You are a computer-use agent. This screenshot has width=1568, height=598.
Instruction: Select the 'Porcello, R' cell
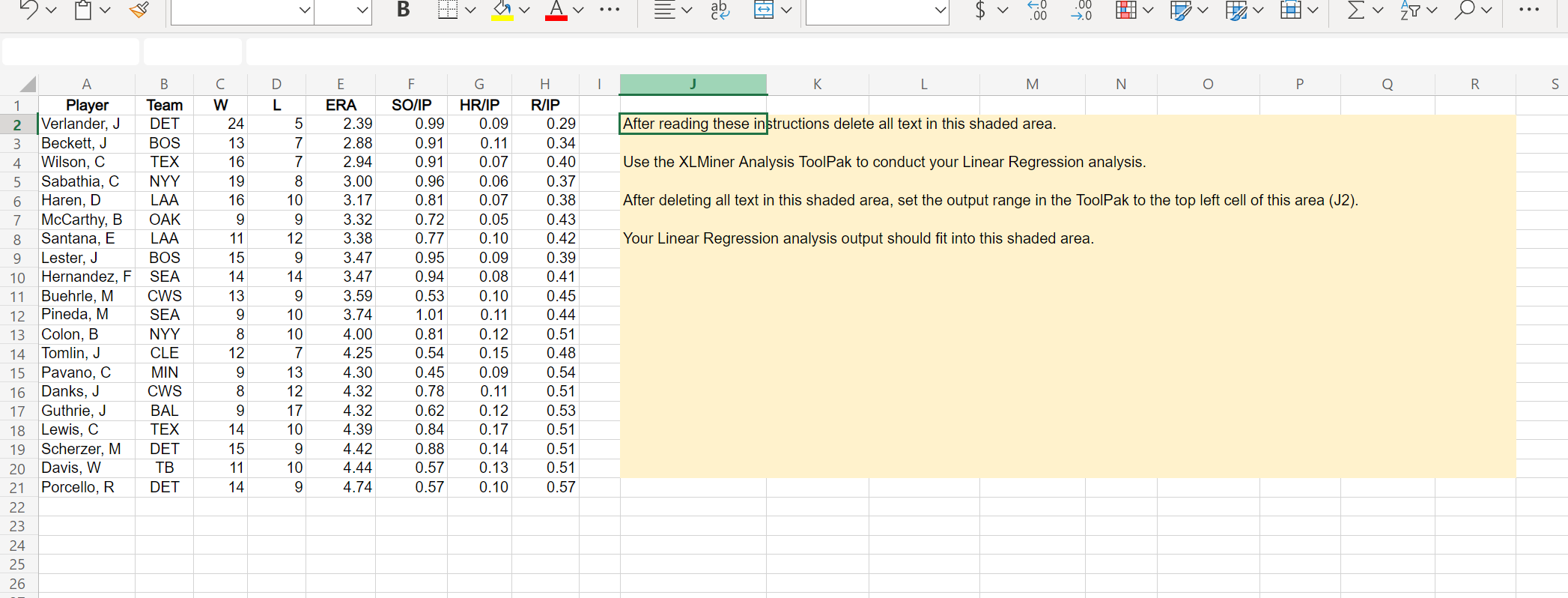(87, 487)
